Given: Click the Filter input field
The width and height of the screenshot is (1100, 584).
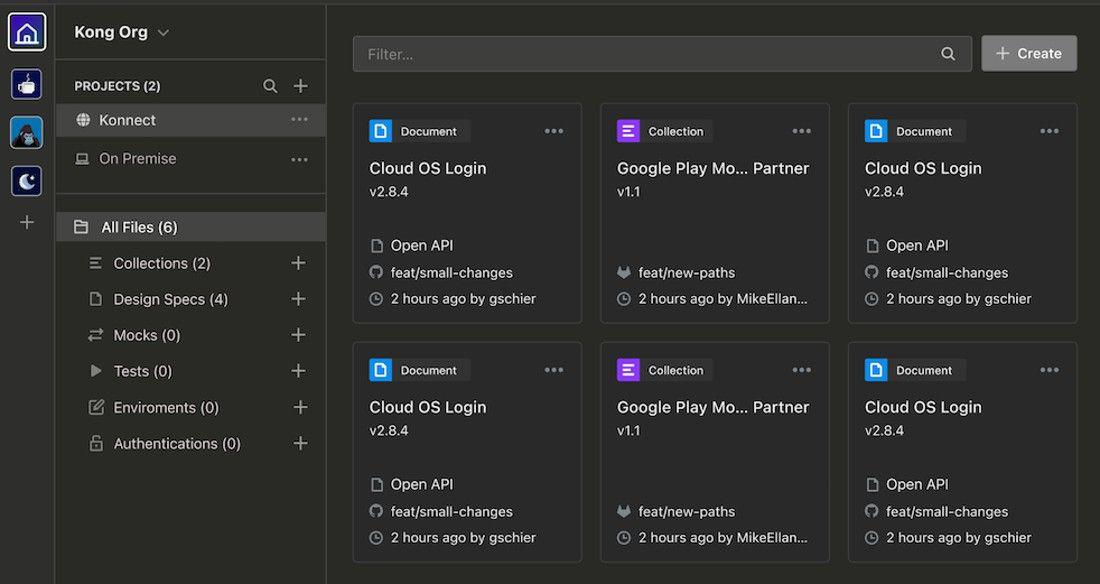Looking at the screenshot, I should (650, 54).
